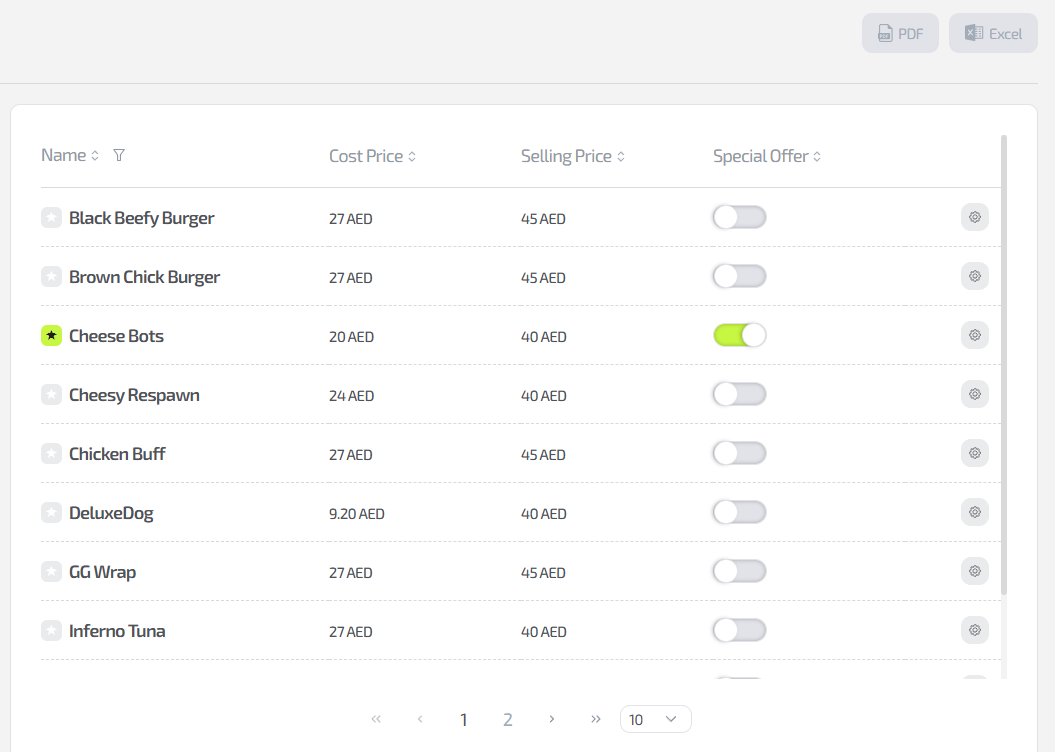Star the GG Wrap item

pos(51,572)
